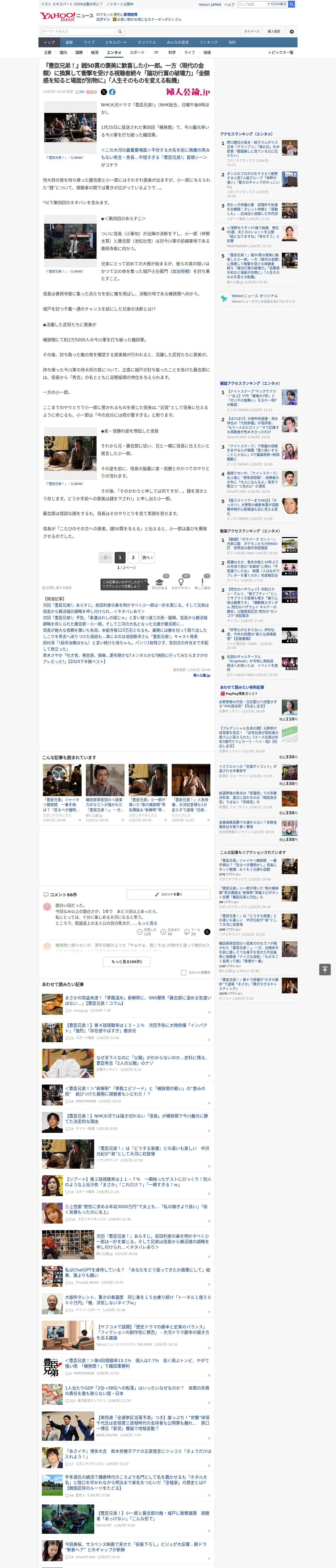Open the ランキング tab
This screenshot has height=1568, width=336.
point(209,42)
